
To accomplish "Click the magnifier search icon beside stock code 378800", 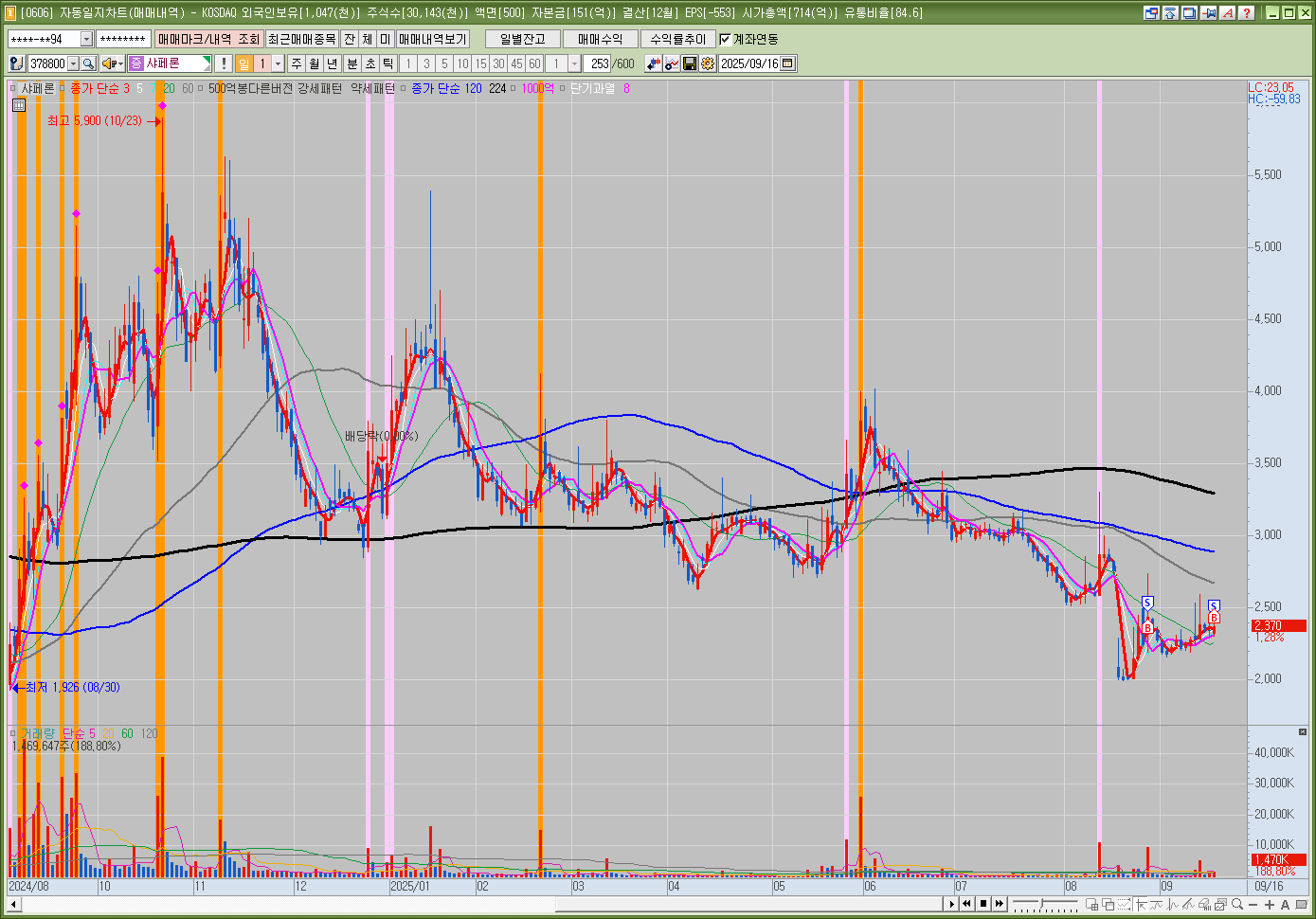I will 88,63.
